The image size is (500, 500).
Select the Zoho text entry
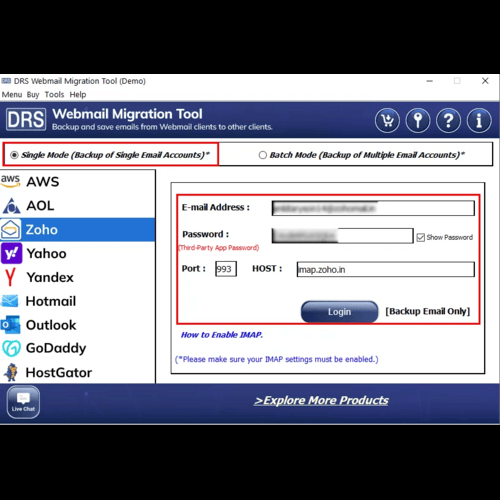point(42,230)
